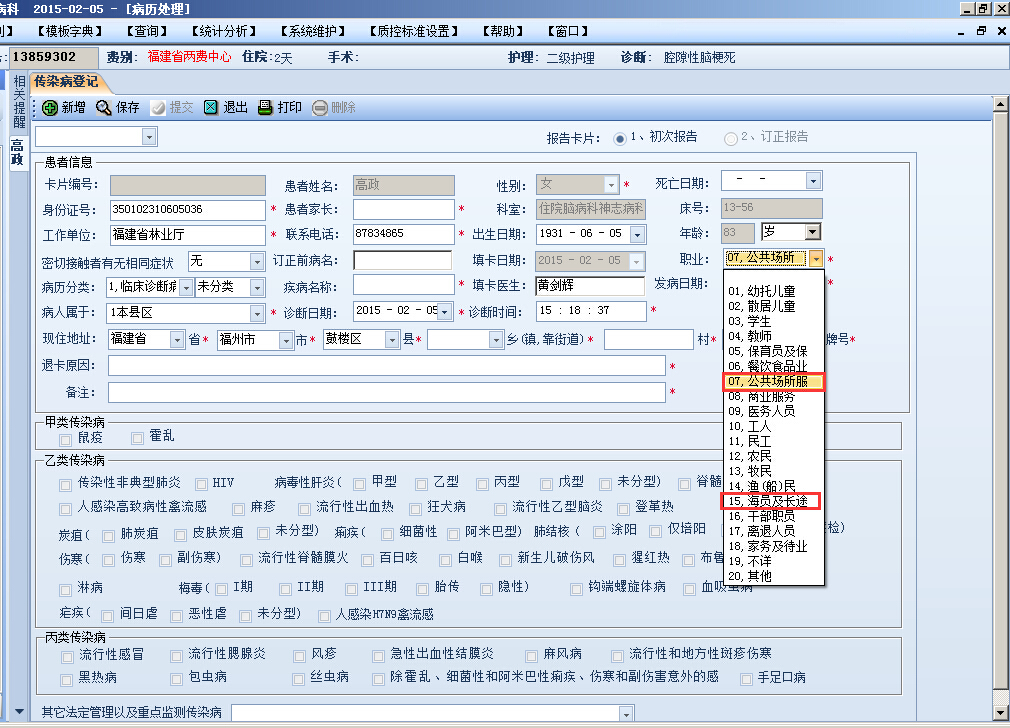
Task: Click the 订正前病名 input field
Action: 403,260
